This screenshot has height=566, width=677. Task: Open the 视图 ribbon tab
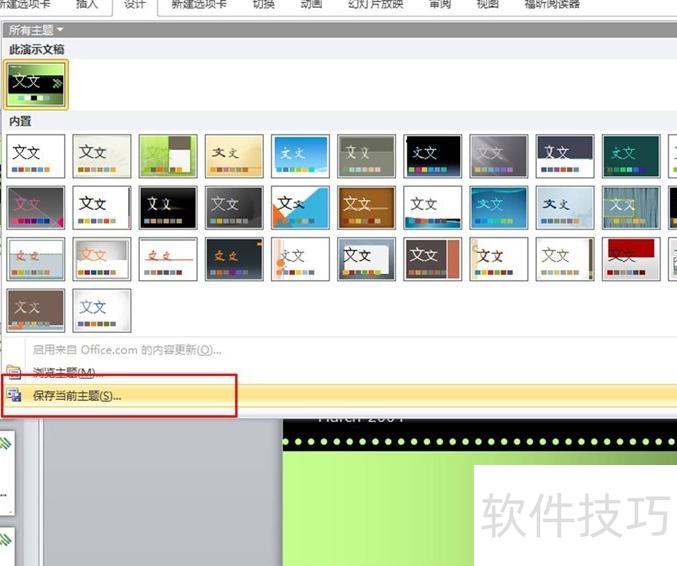(x=487, y=5)
